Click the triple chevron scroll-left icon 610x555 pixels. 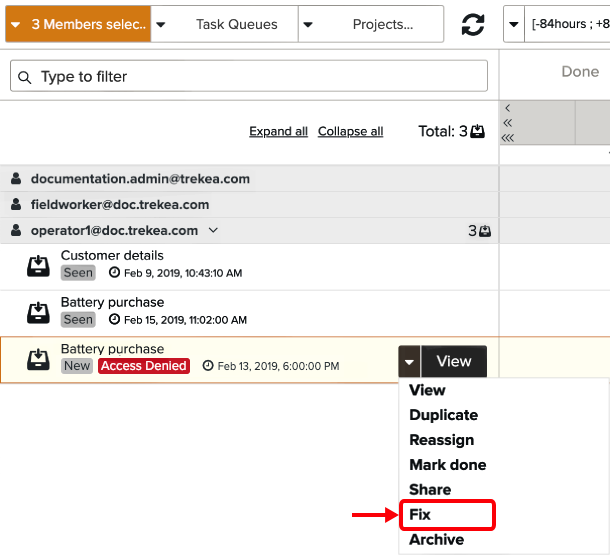pos(510,138)
